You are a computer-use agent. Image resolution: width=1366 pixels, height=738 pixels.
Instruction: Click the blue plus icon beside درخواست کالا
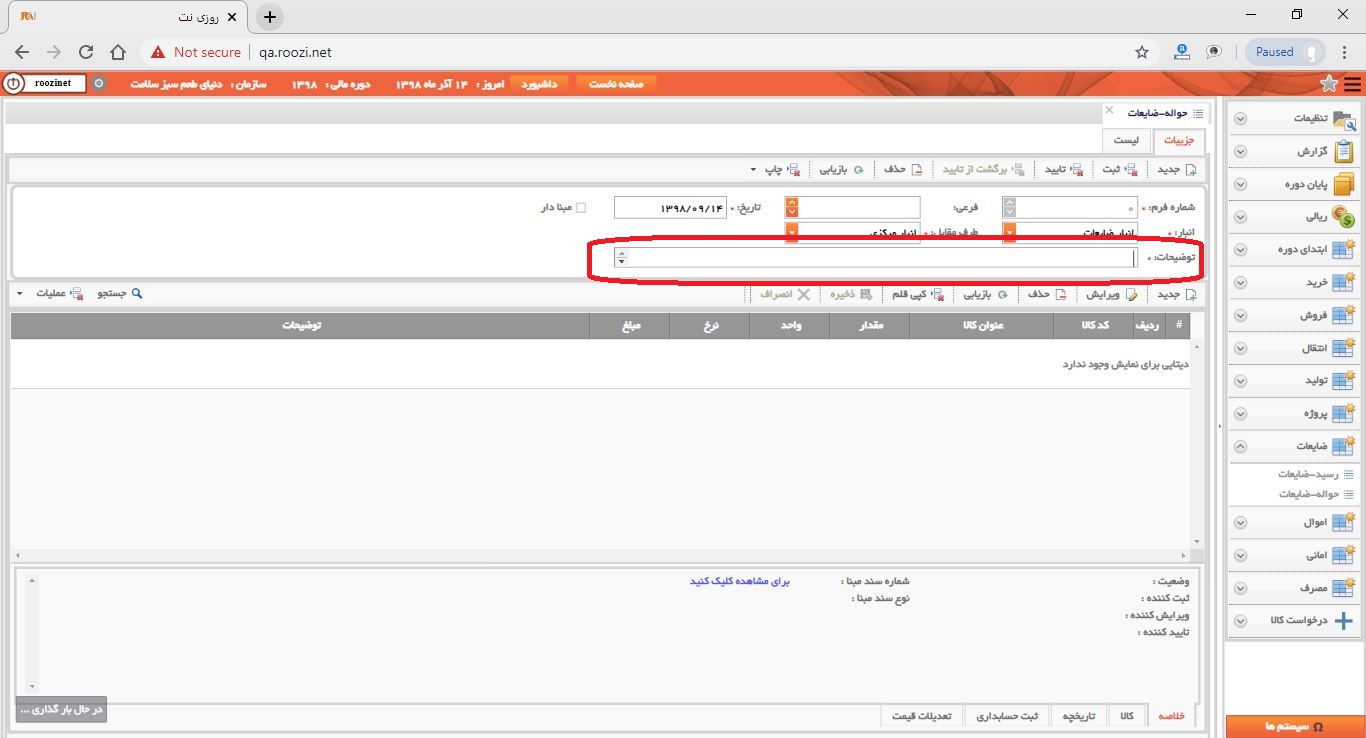pyautogui.click(x=1344, y=621)
